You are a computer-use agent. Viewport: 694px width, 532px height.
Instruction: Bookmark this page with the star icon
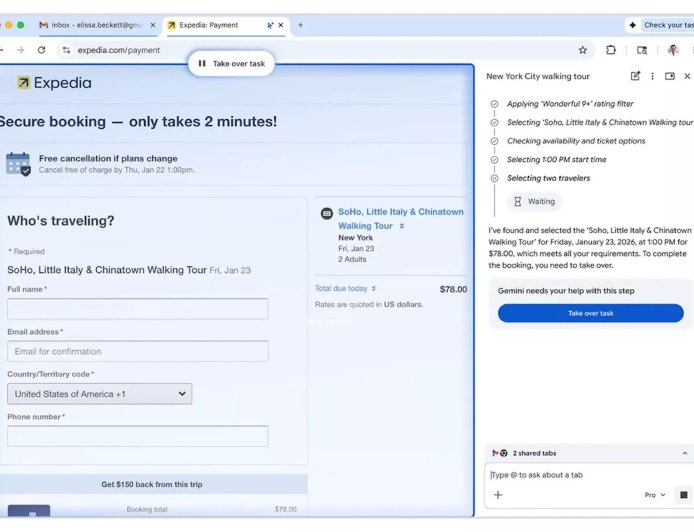tap(583, 50)
